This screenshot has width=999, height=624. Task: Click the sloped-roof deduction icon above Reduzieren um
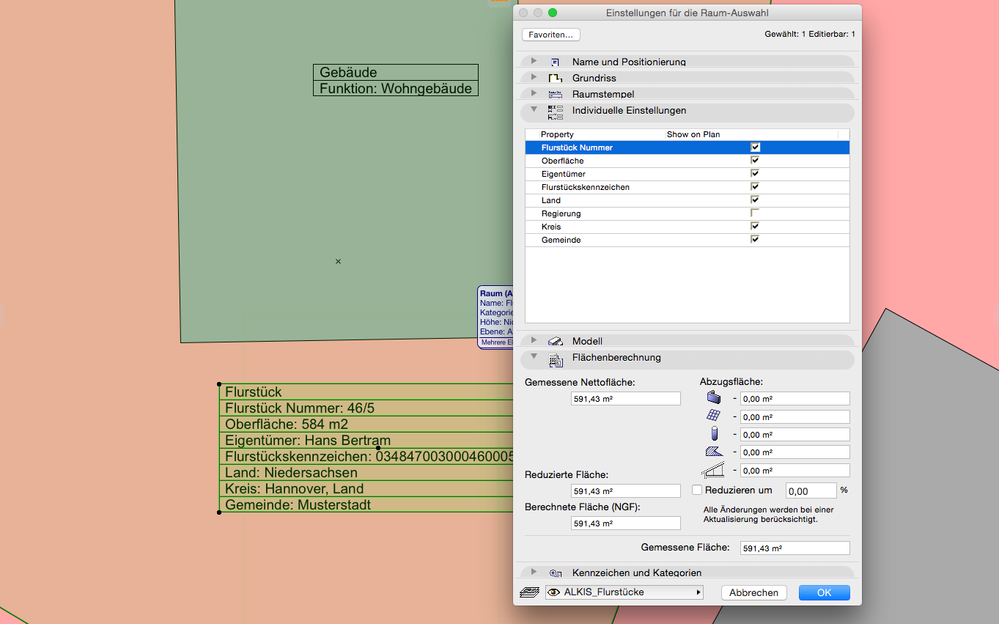coord(713,470)
